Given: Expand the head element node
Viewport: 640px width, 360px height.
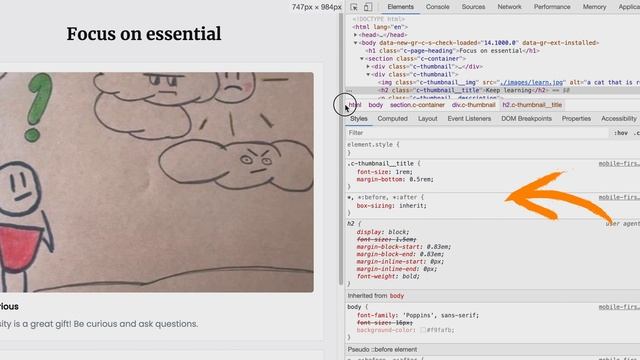Looking at the screenshot, I should point(356,35).
